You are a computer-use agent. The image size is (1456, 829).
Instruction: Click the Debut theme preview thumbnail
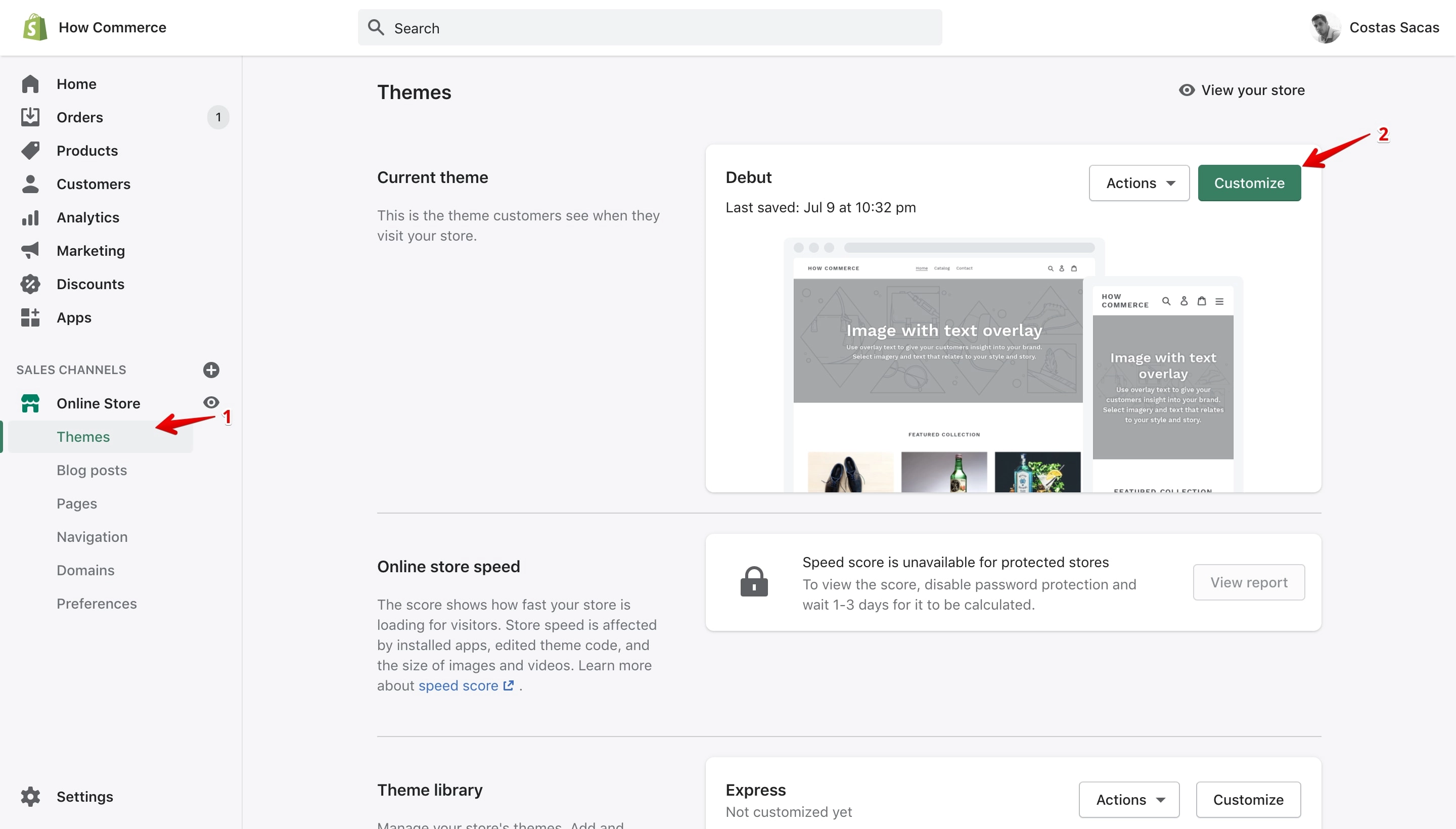coord(1013,365)
